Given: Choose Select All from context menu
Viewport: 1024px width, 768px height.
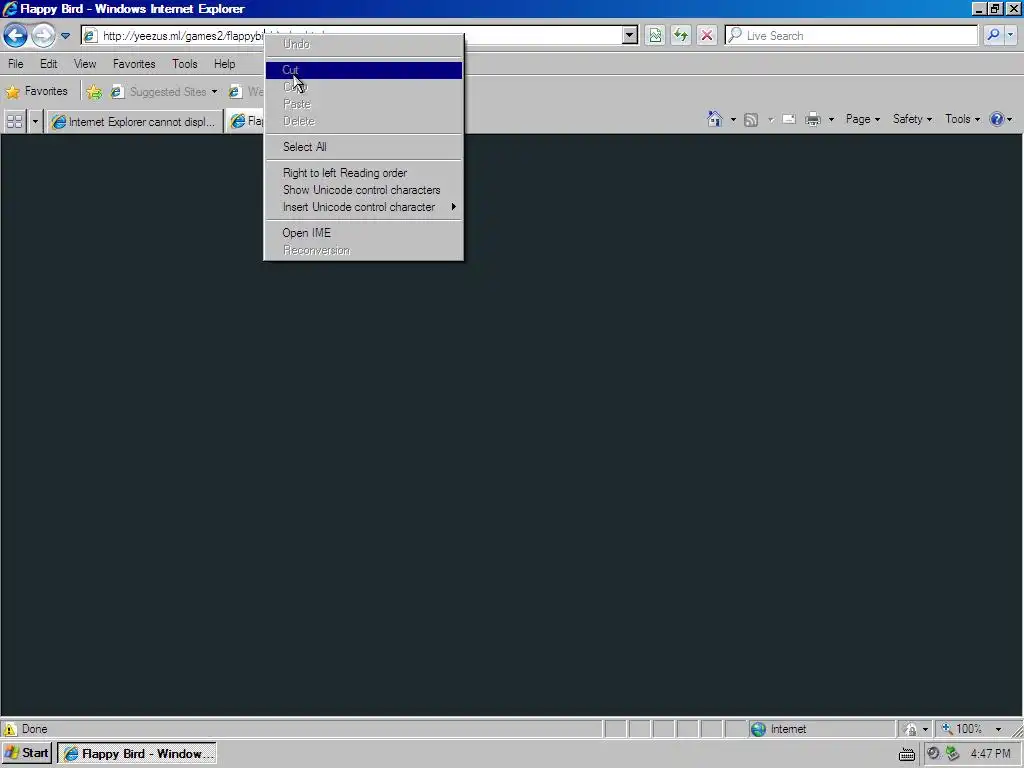Looking at the screenshot, I should tap(364, 147).
